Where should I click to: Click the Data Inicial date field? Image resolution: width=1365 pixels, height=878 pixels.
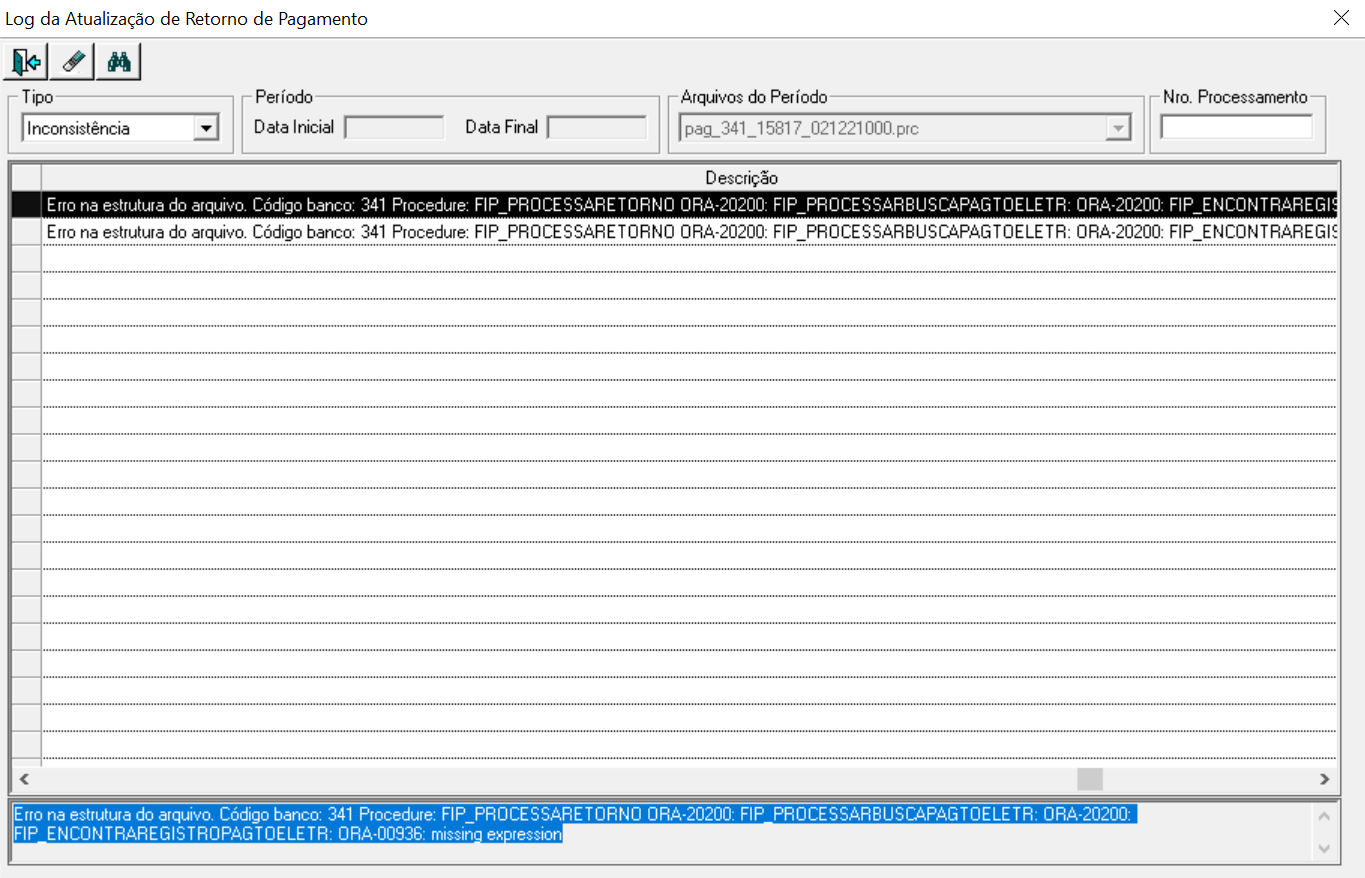[394, 127]
